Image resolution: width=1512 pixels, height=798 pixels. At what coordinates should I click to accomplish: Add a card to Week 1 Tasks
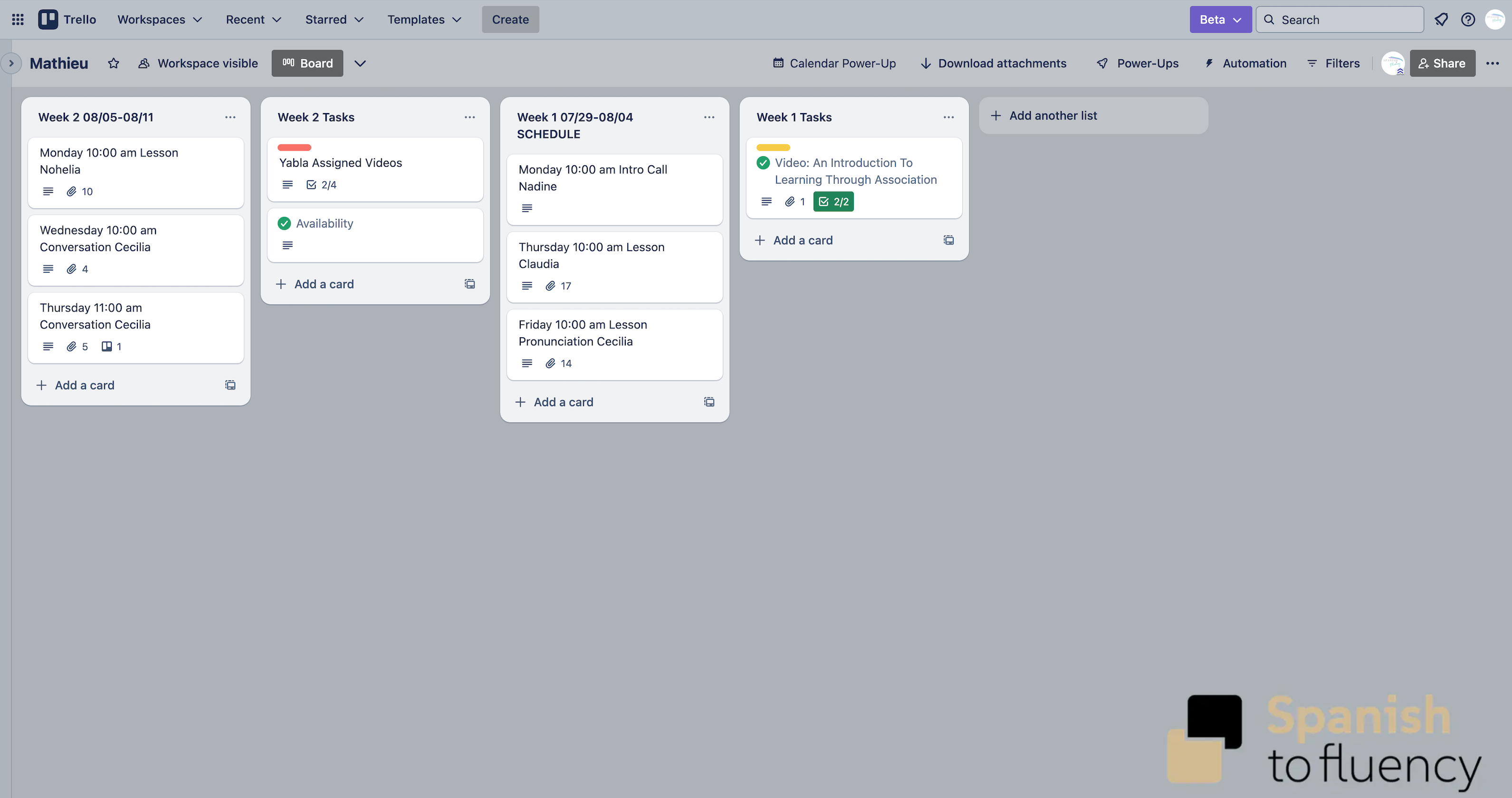coord(794,240)
